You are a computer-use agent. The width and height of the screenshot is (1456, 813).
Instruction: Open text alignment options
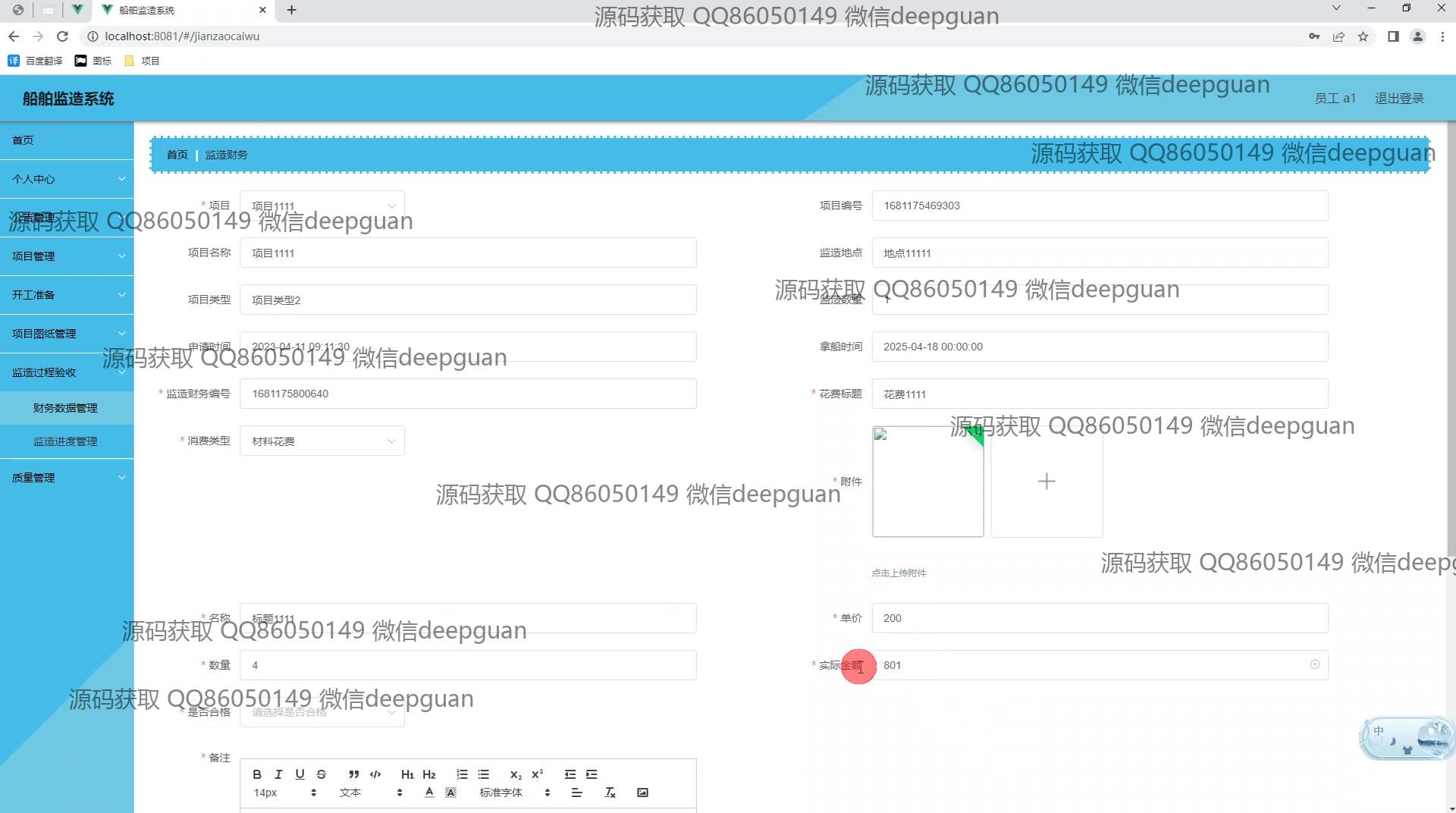(x=576, y=793)
